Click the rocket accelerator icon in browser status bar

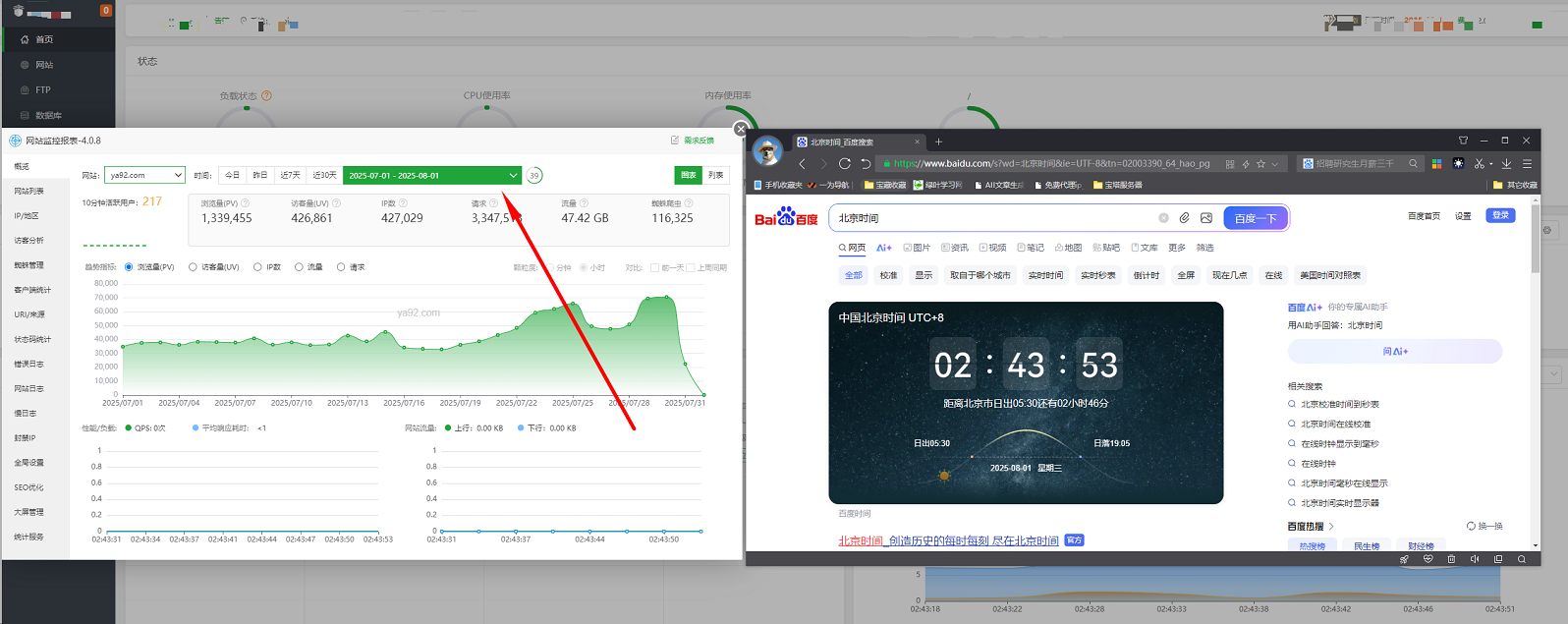coord(1404,559)
